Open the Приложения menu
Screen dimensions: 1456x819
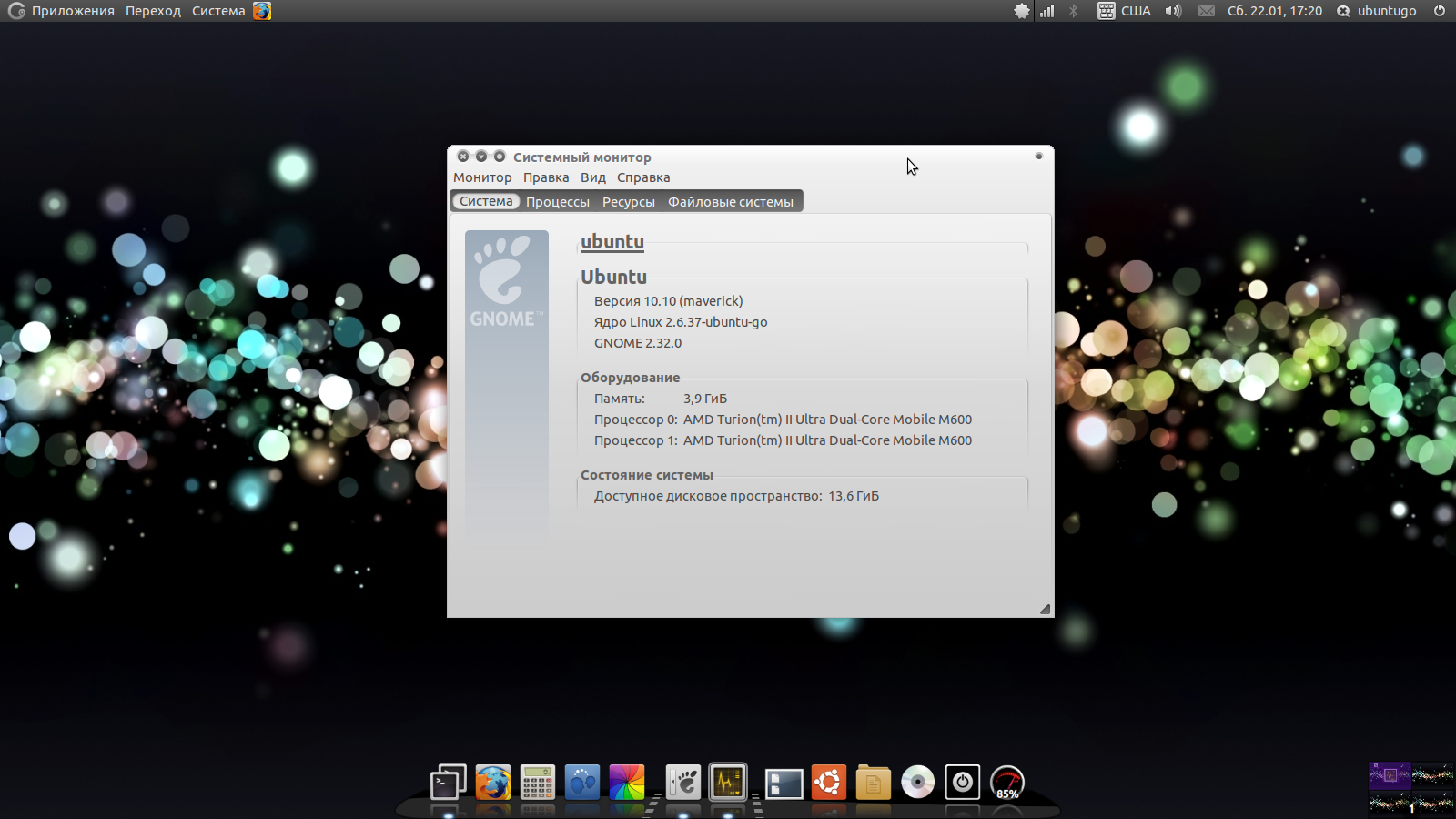(73, 11)
